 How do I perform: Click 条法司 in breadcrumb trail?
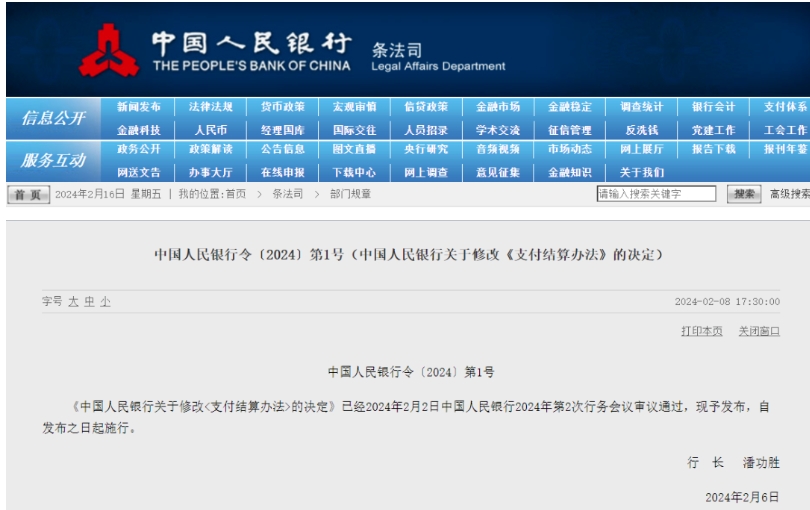point(288,194)
